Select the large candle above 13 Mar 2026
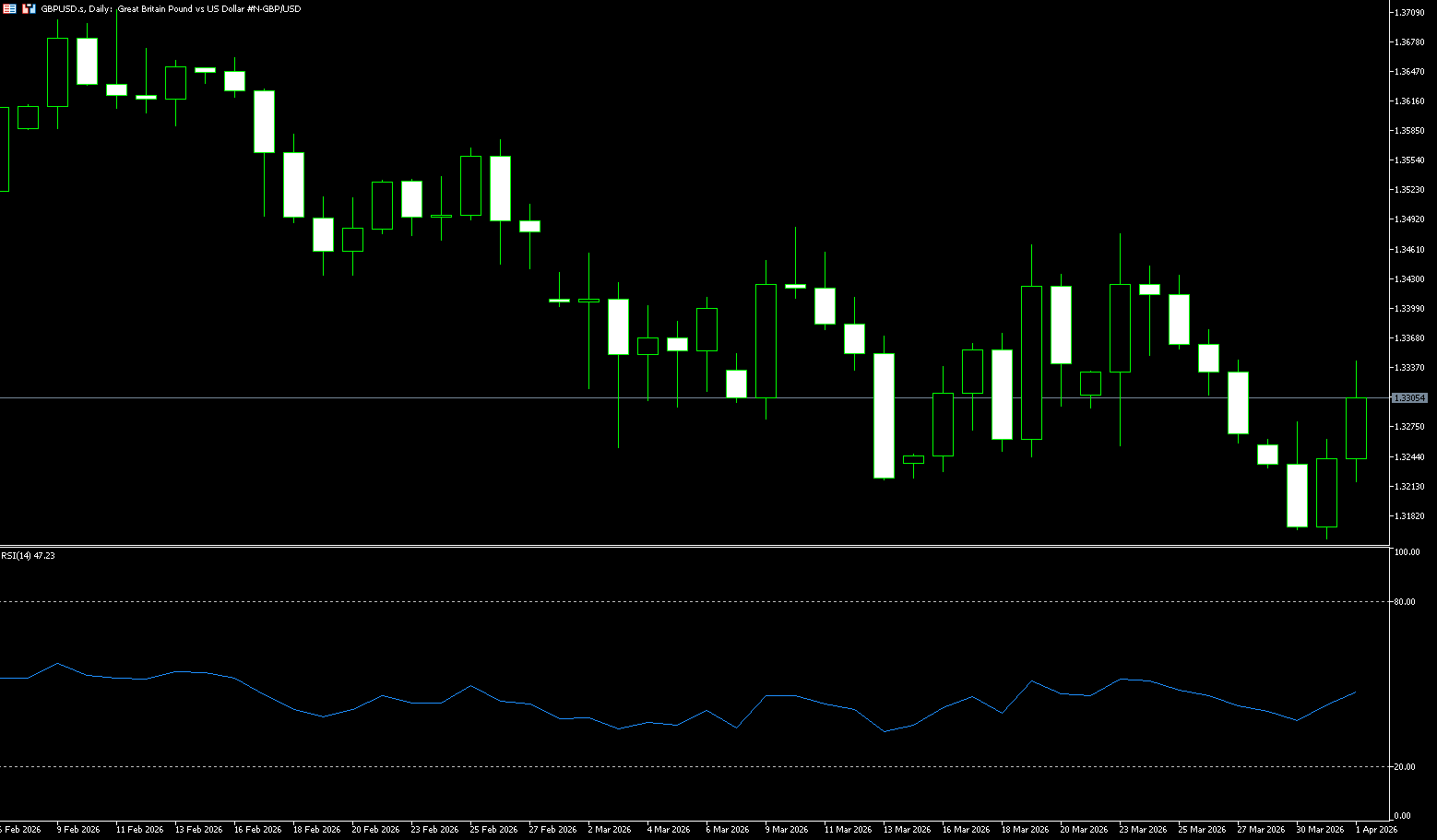The width and height of the screenshot is (1437, 840). (884, 415)
